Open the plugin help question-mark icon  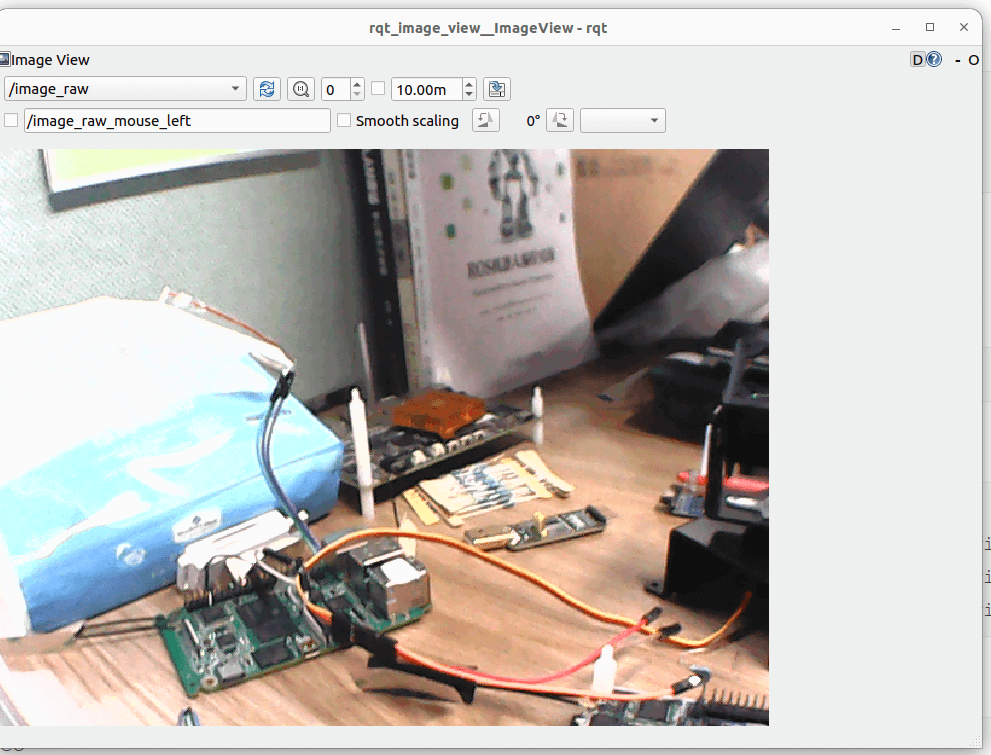[x=934, y=60]
